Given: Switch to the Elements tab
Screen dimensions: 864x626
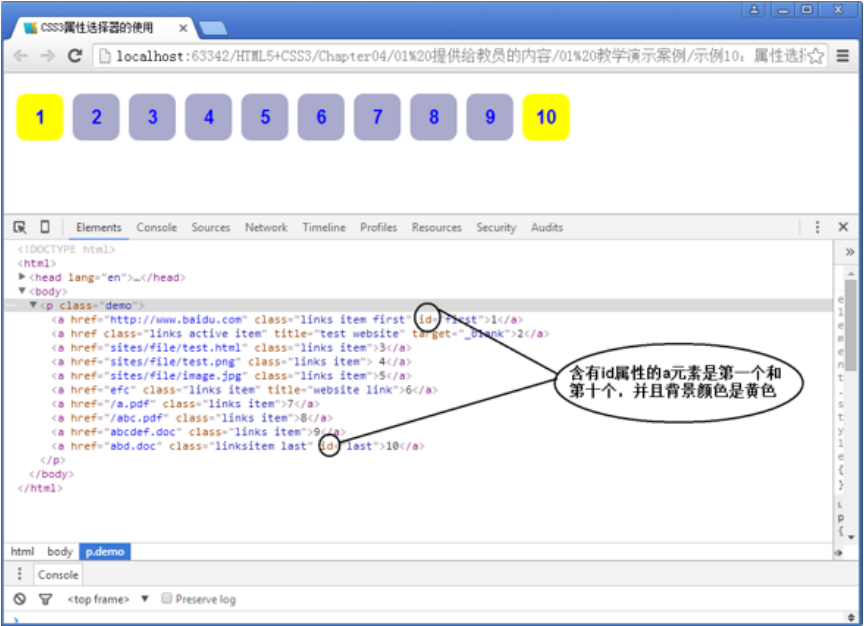Looking at the screenshot, I should (99, 228).
